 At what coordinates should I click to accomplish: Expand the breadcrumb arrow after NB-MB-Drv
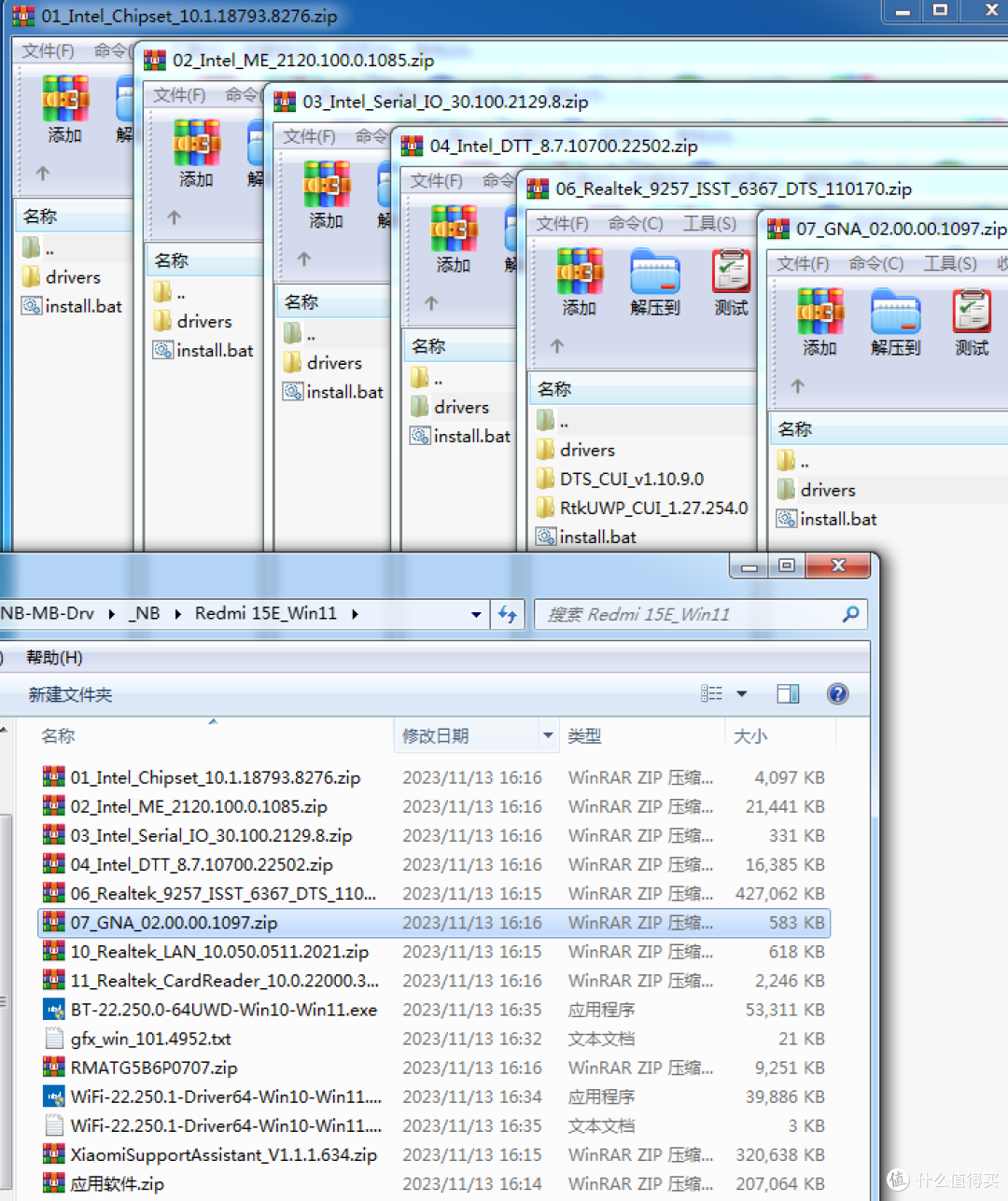111,614
